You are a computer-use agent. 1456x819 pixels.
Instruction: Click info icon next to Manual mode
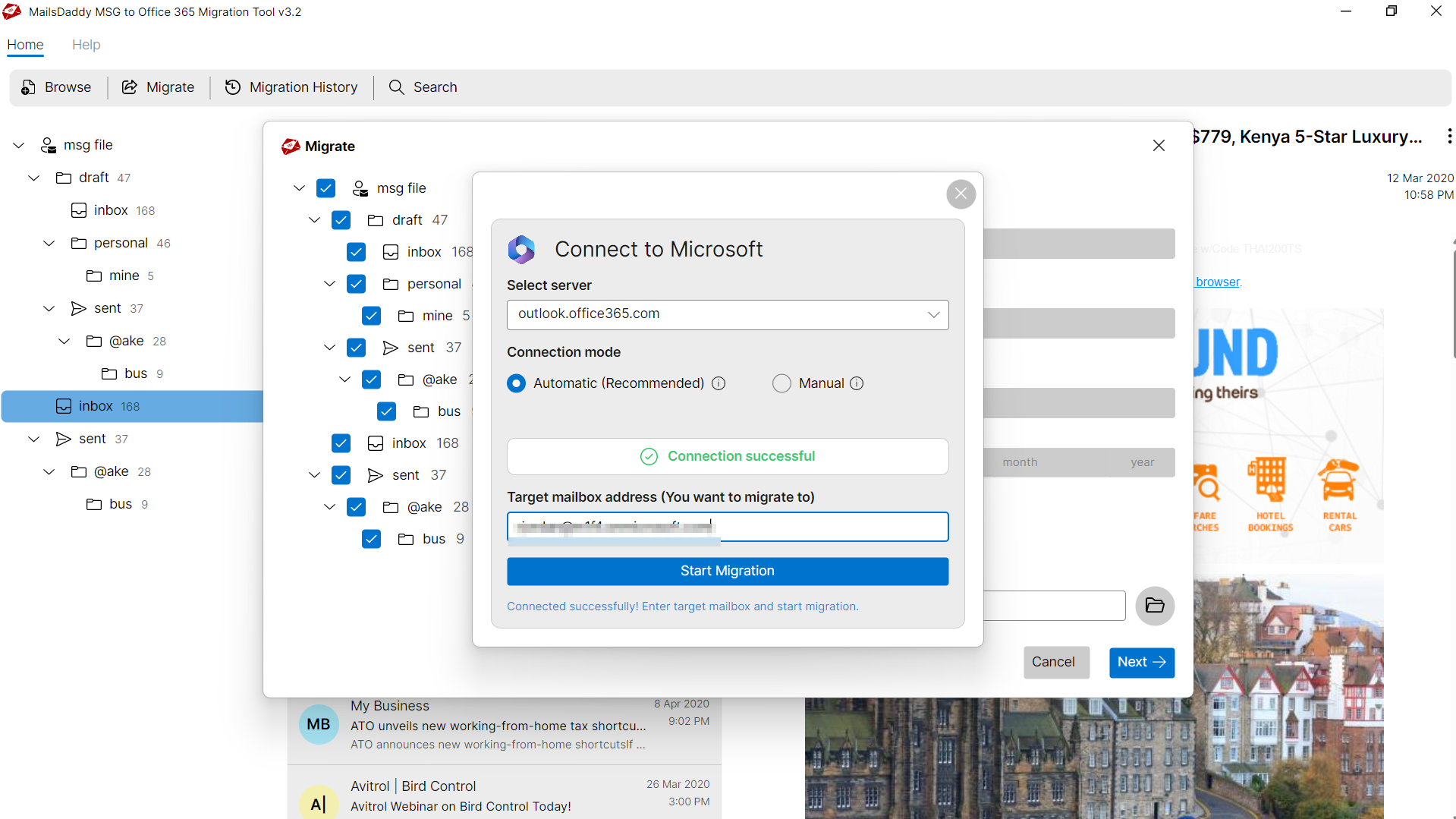[x=857, y=383]
